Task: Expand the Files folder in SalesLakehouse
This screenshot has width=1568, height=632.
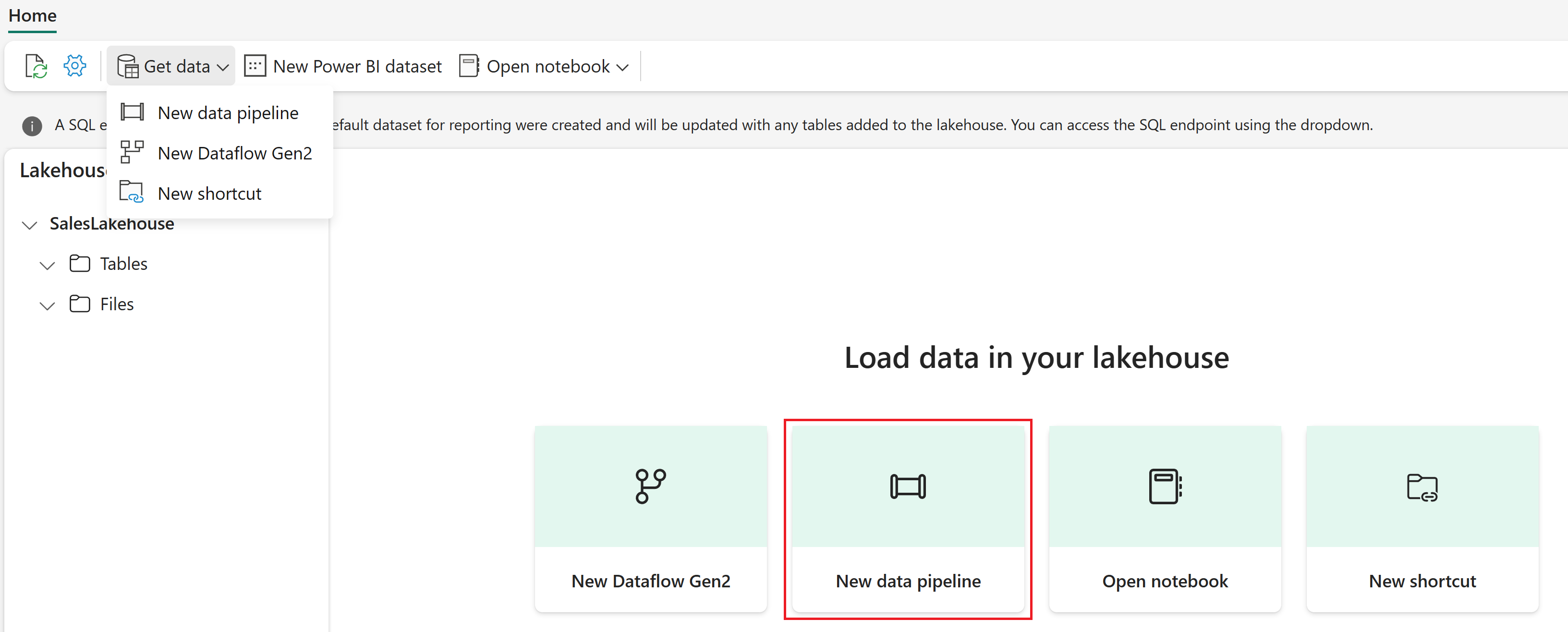Action: click(x=47, y=304)
